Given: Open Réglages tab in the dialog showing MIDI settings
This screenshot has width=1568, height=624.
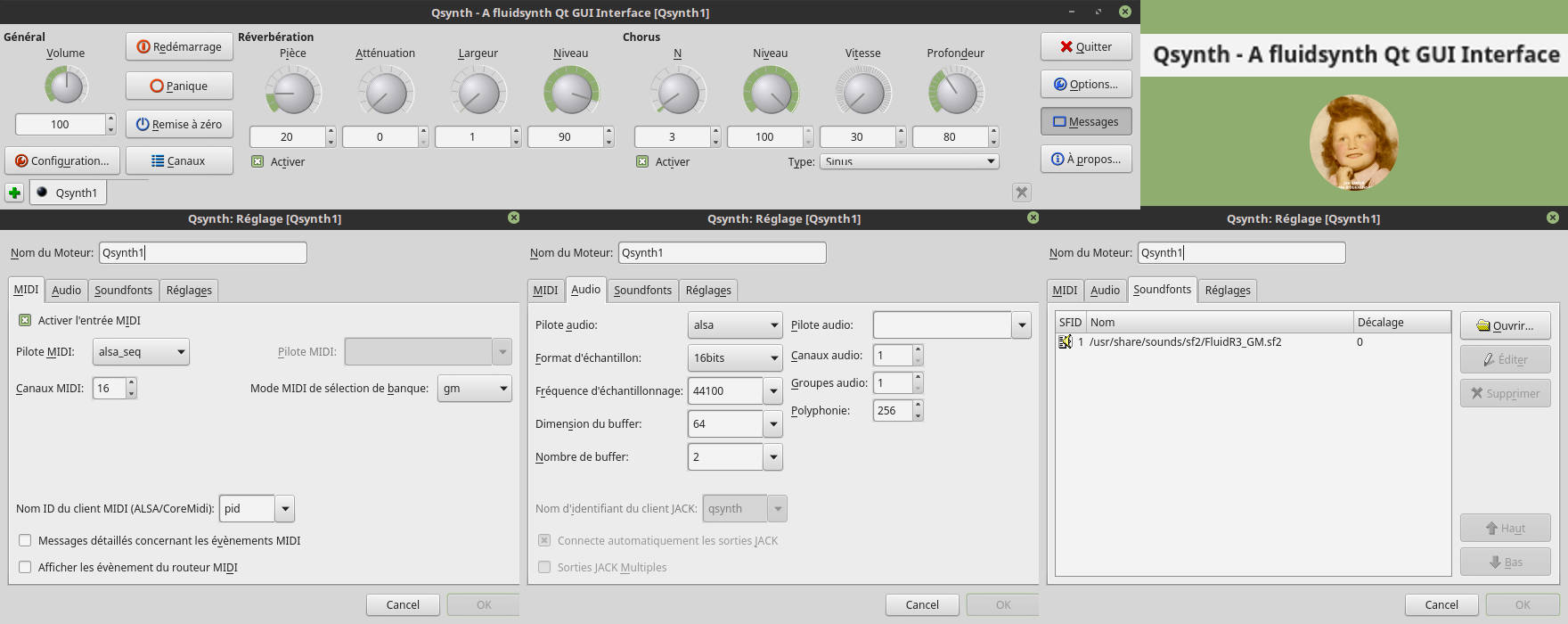Looking at the screenshot, I should (189, 290).
